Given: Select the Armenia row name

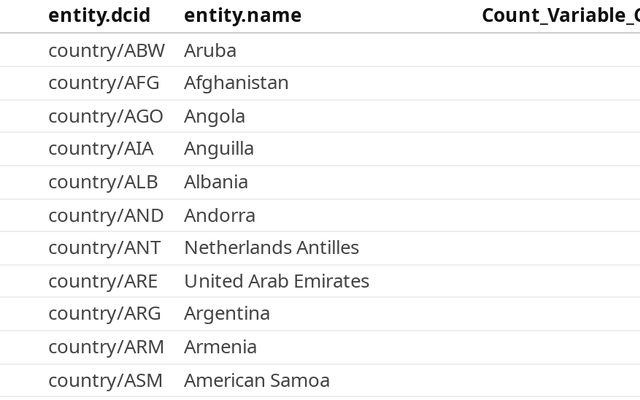Looking at the screenshot, I should 220,347.
